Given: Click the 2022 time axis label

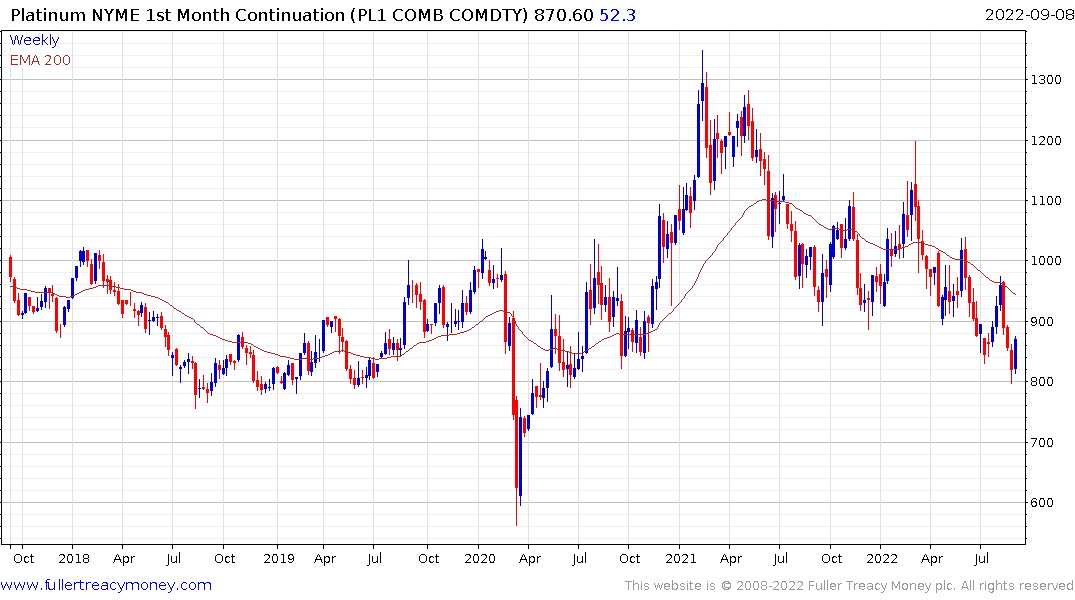Looking at the screenshot, I should [882, 558].
